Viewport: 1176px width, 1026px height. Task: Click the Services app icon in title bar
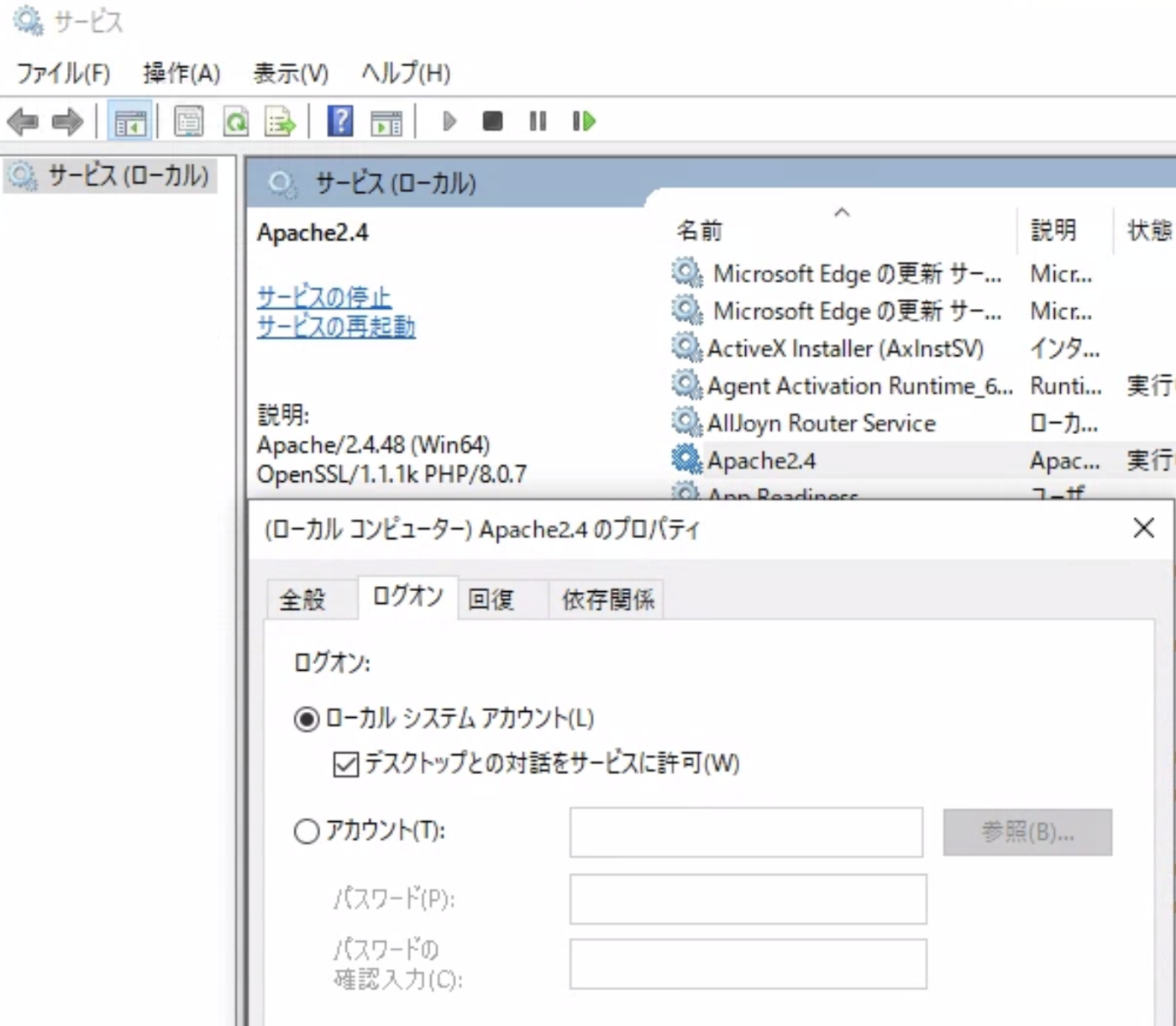[x=28, y=21]
